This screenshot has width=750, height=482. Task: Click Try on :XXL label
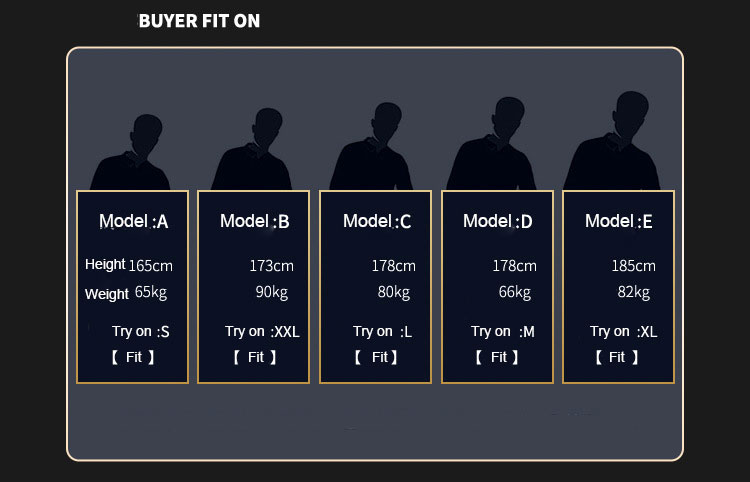point(262,331)
